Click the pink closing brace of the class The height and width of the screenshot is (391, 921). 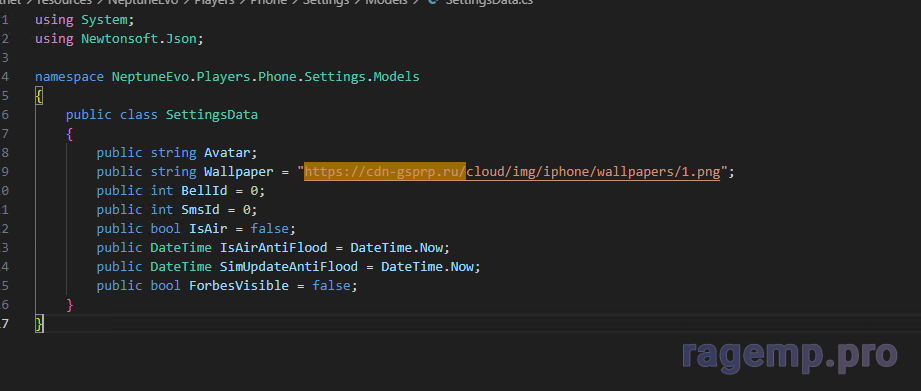[x=69, y=305]
